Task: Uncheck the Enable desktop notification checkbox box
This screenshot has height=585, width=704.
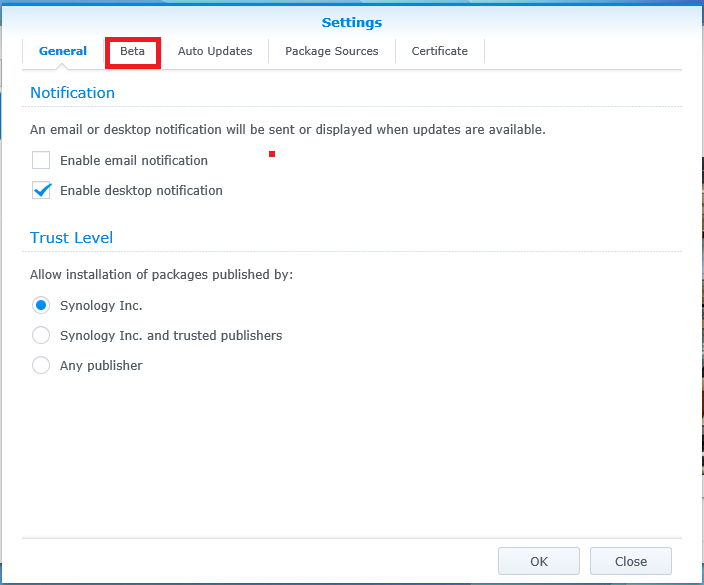Action: (41, 190)
